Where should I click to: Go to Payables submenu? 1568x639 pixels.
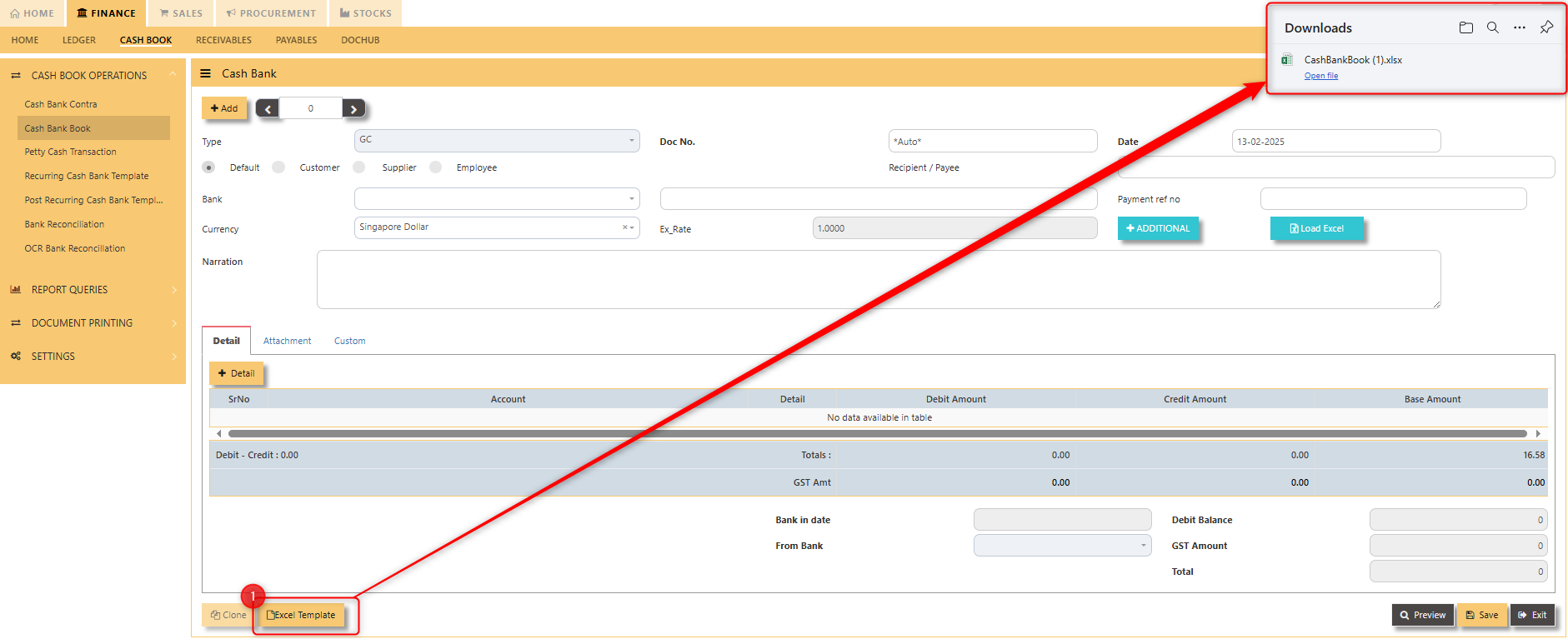pos(297,40)
